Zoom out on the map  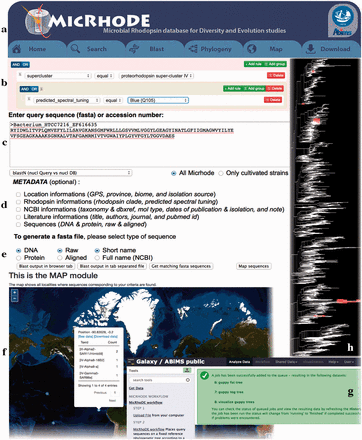(14, 299)
